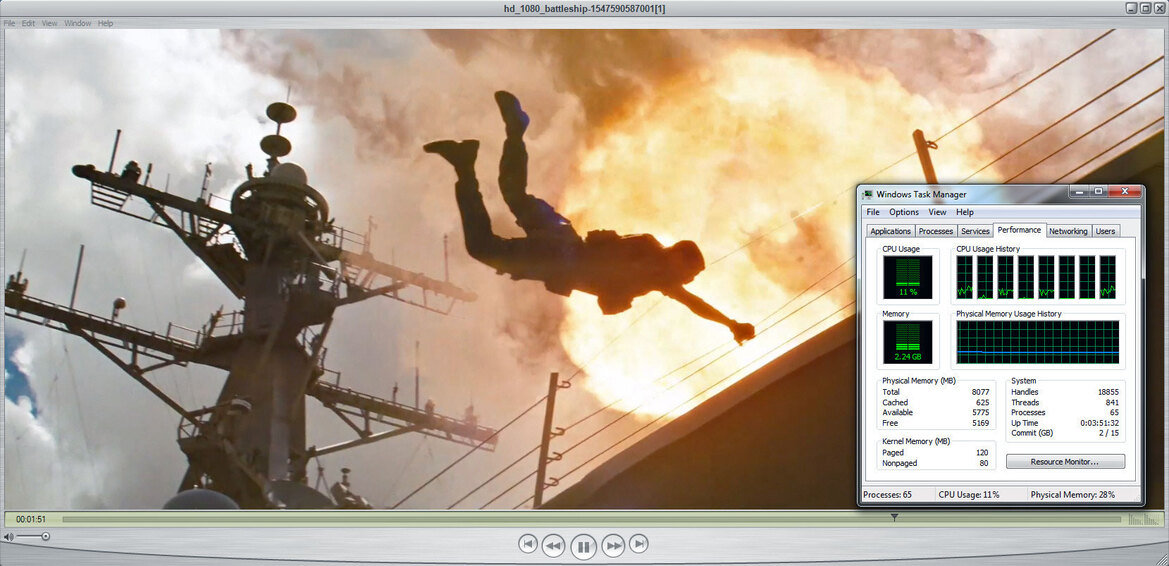Screen dimensions: 1169x566
Task: Open the QuickTime Window menu
Action: coord(78,23)
